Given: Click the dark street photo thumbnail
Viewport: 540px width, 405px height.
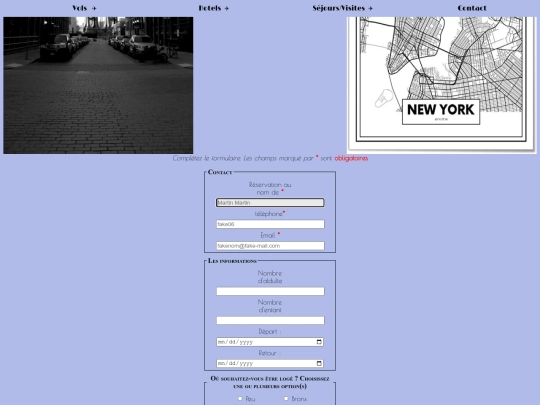Looking at the screenshot, I should tap(98, 85).
